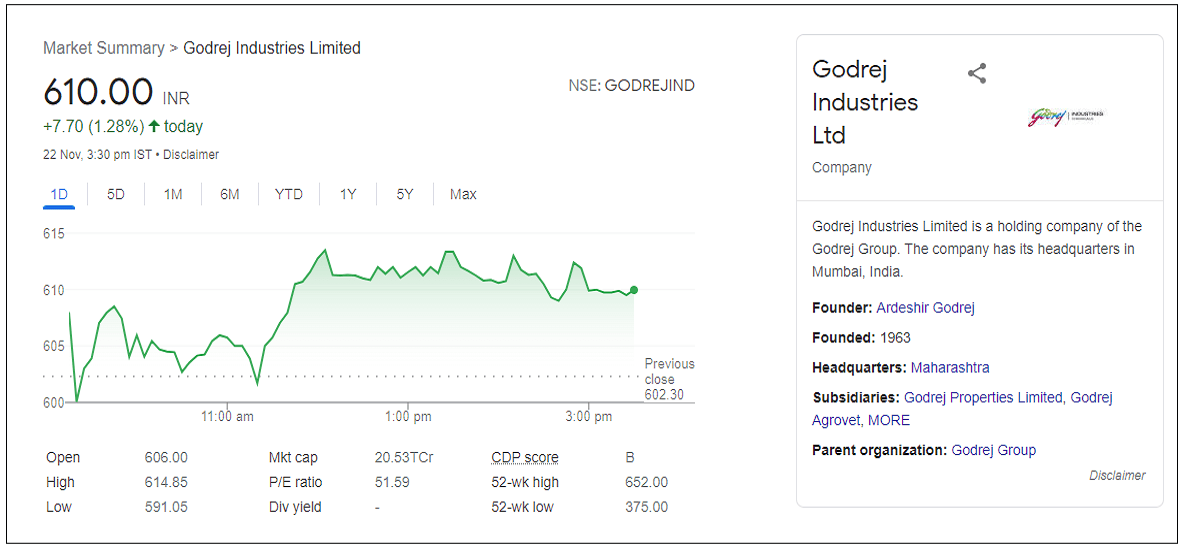Open Ardeshir Godrej founder link
Screen dimensions: 1182x550
(x=926, y=307)
